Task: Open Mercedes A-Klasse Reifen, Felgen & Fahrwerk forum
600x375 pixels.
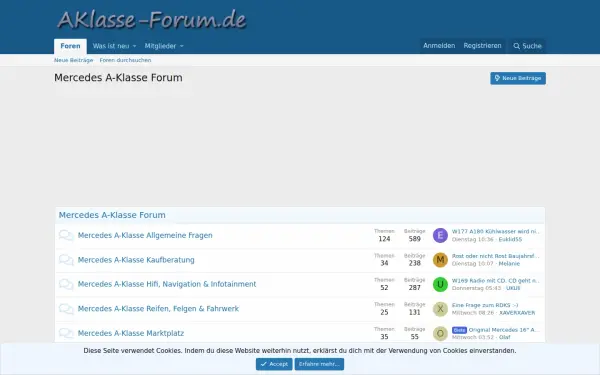Action: [x=158, y=308]
